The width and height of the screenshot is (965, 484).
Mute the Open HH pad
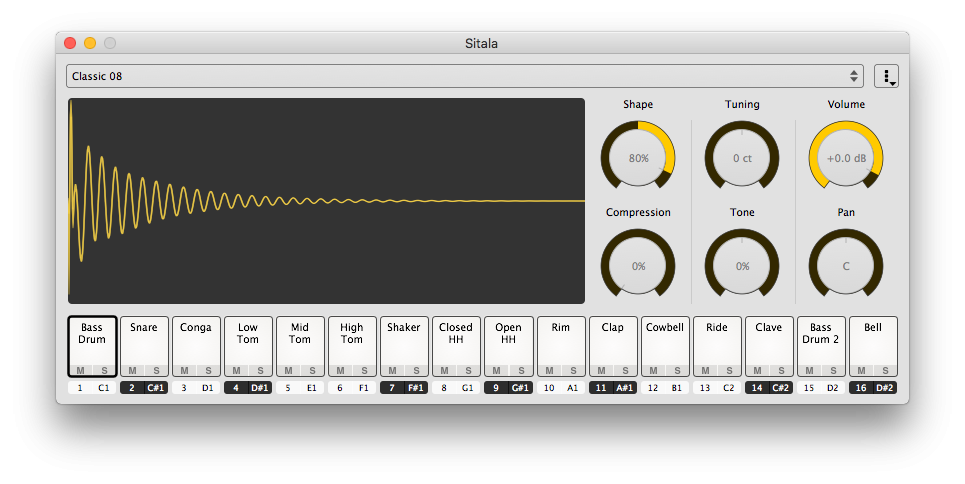(497, 370)
